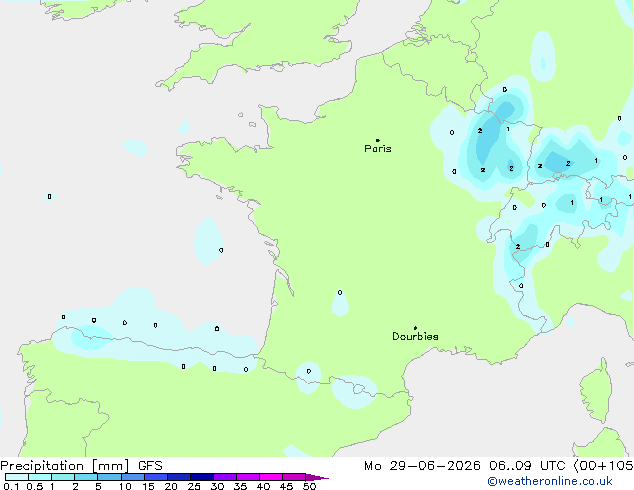Image resolution: width=634 pixels, height=490 pixels.
Task: Click the Paris city label
Action: [x=378, y=149]
